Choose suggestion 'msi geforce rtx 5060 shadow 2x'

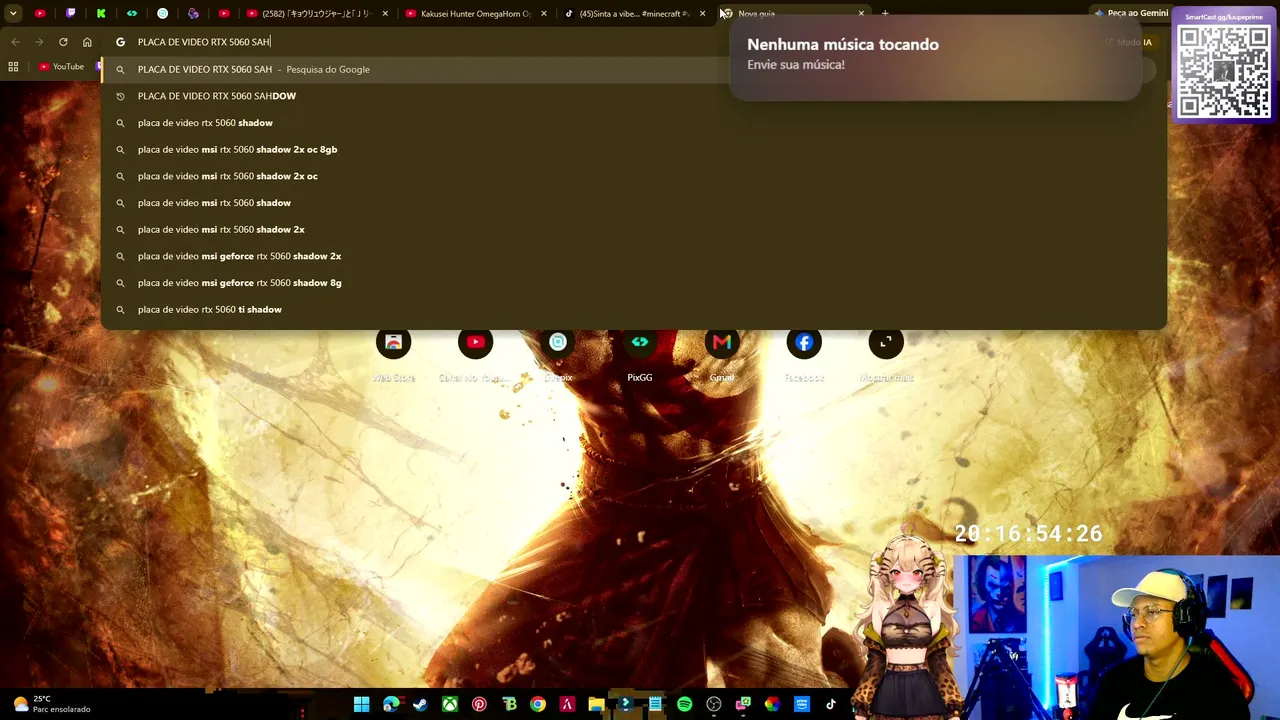633,256
